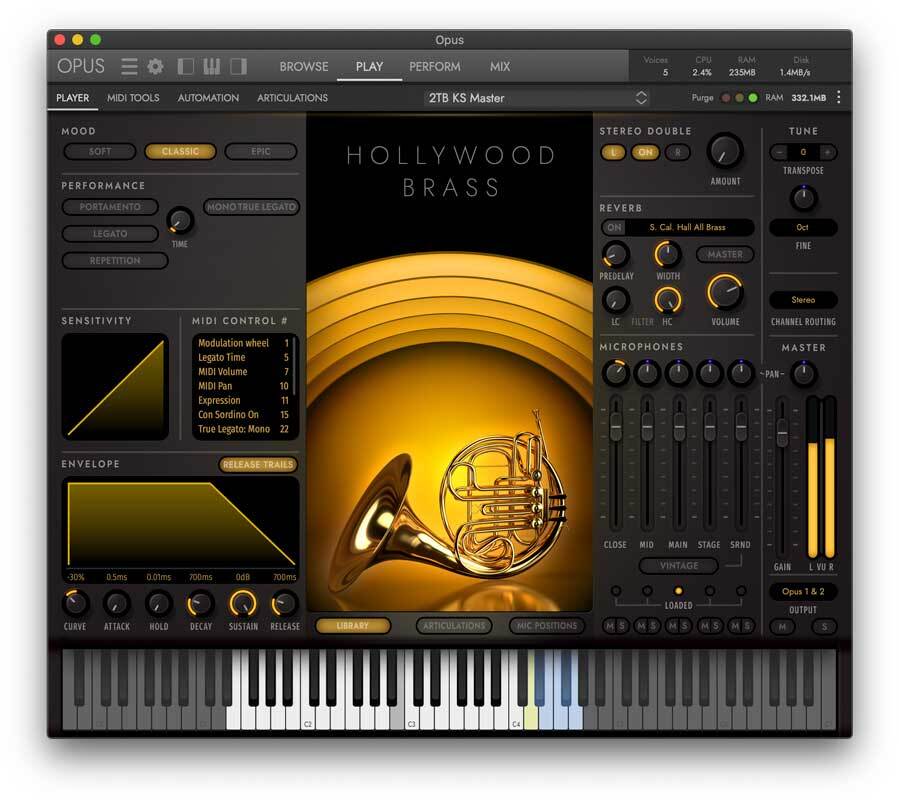The width and height of the screenshot is (899, 800).
Task: Click the Close microphone fader
Action: (x=616, y=428)
